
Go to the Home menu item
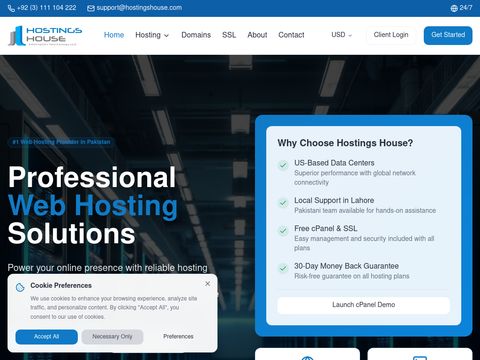(114, 35)
